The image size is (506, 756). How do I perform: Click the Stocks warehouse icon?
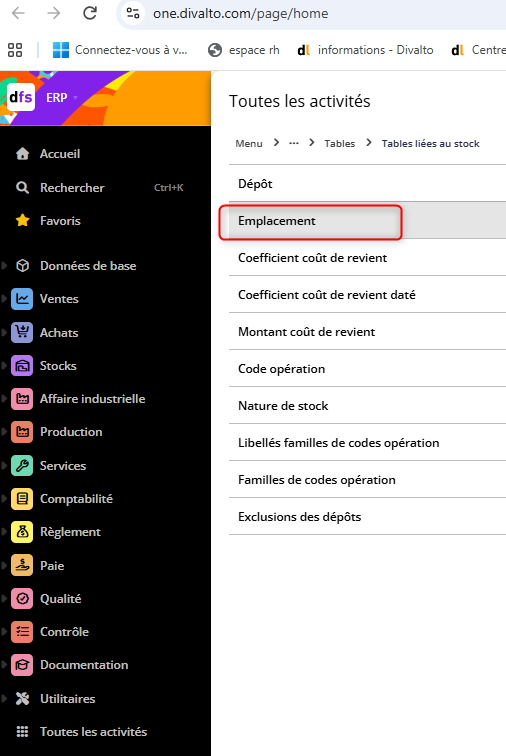22,366
